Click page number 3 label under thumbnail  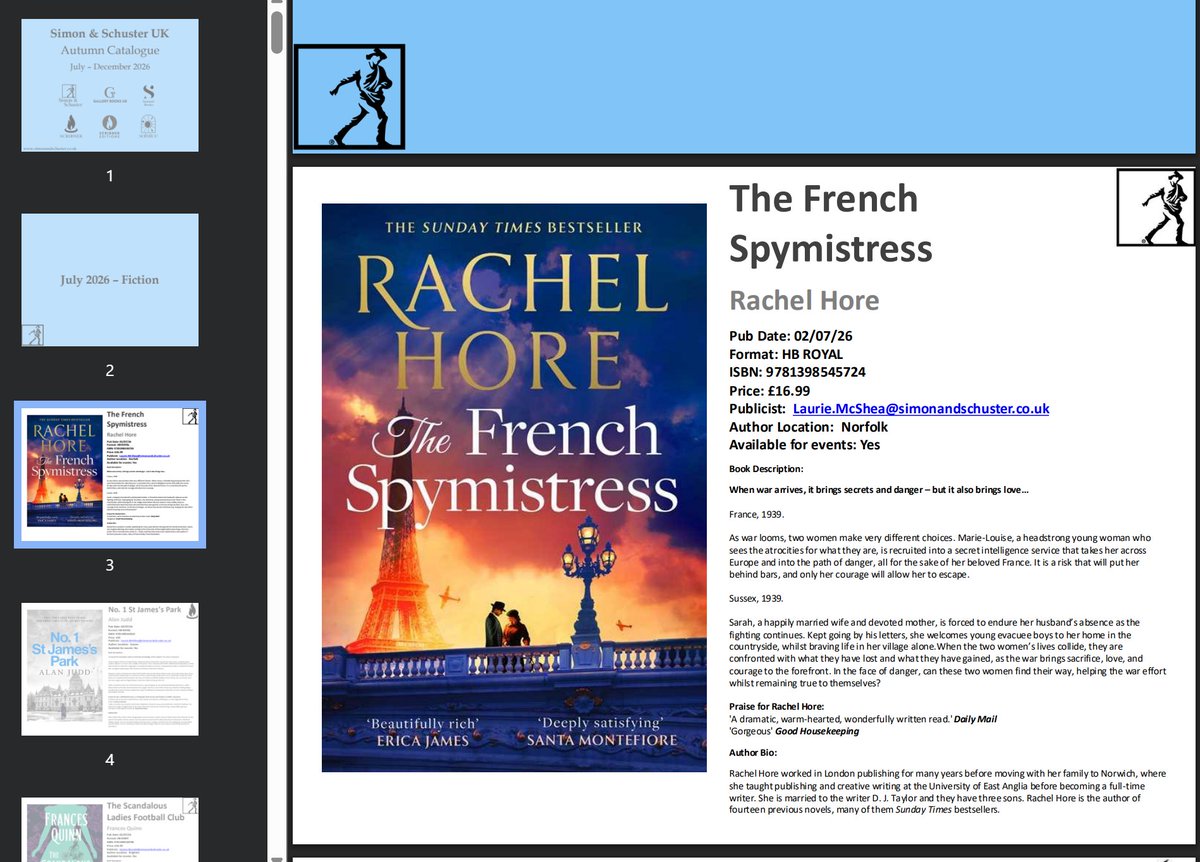pyautogui.click(x=110, y=565)
